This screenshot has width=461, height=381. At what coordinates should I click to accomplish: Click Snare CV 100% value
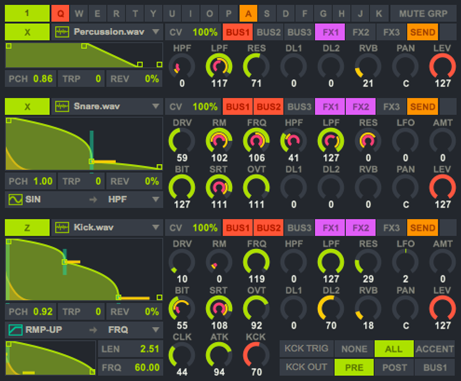(x=205, y=106)
